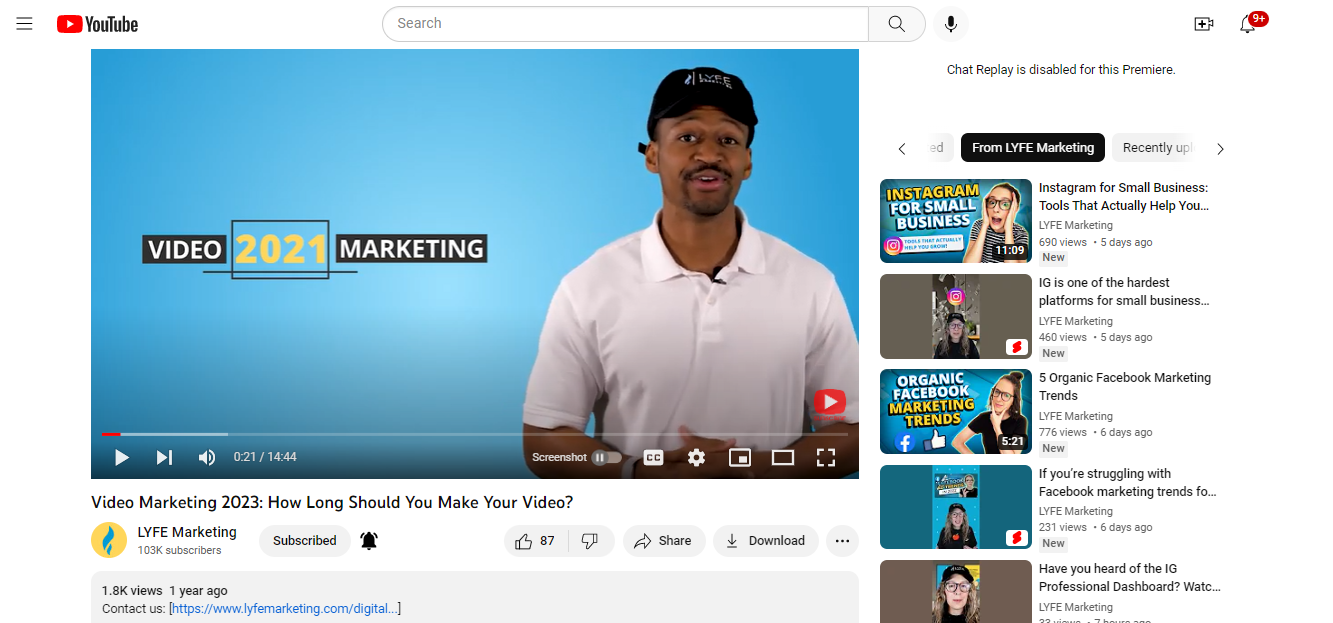
Task: Toggle the Screenshot autoplay switch
Action: pos(606,457)
